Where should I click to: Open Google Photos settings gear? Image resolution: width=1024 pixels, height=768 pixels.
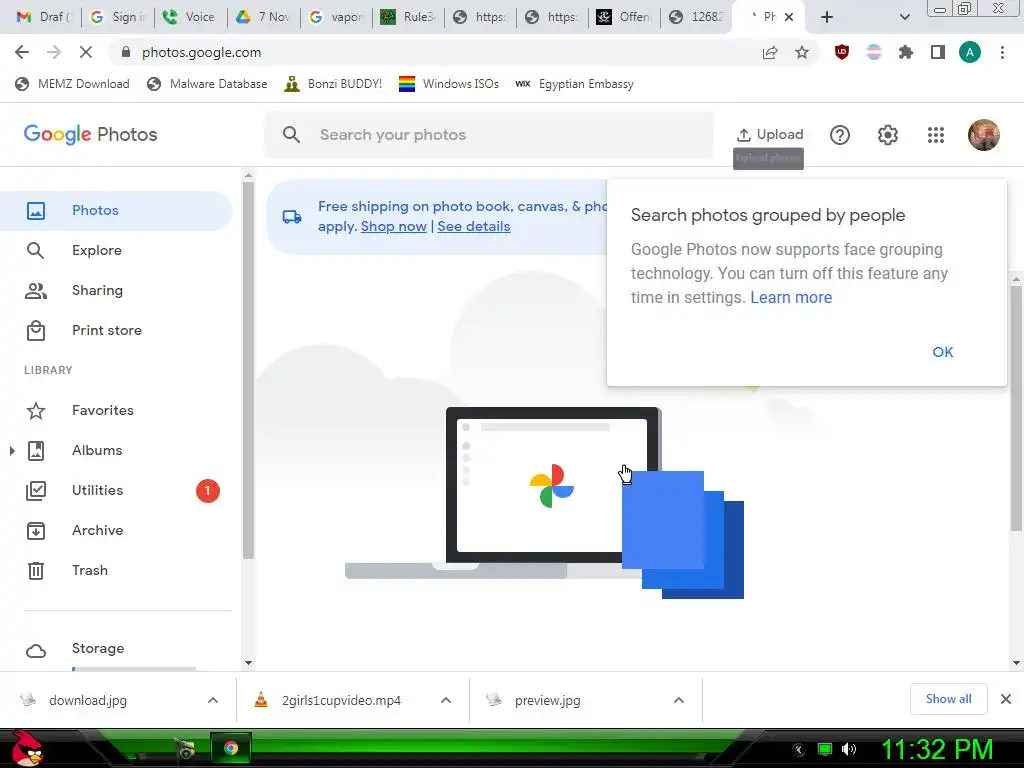(888, 135)
